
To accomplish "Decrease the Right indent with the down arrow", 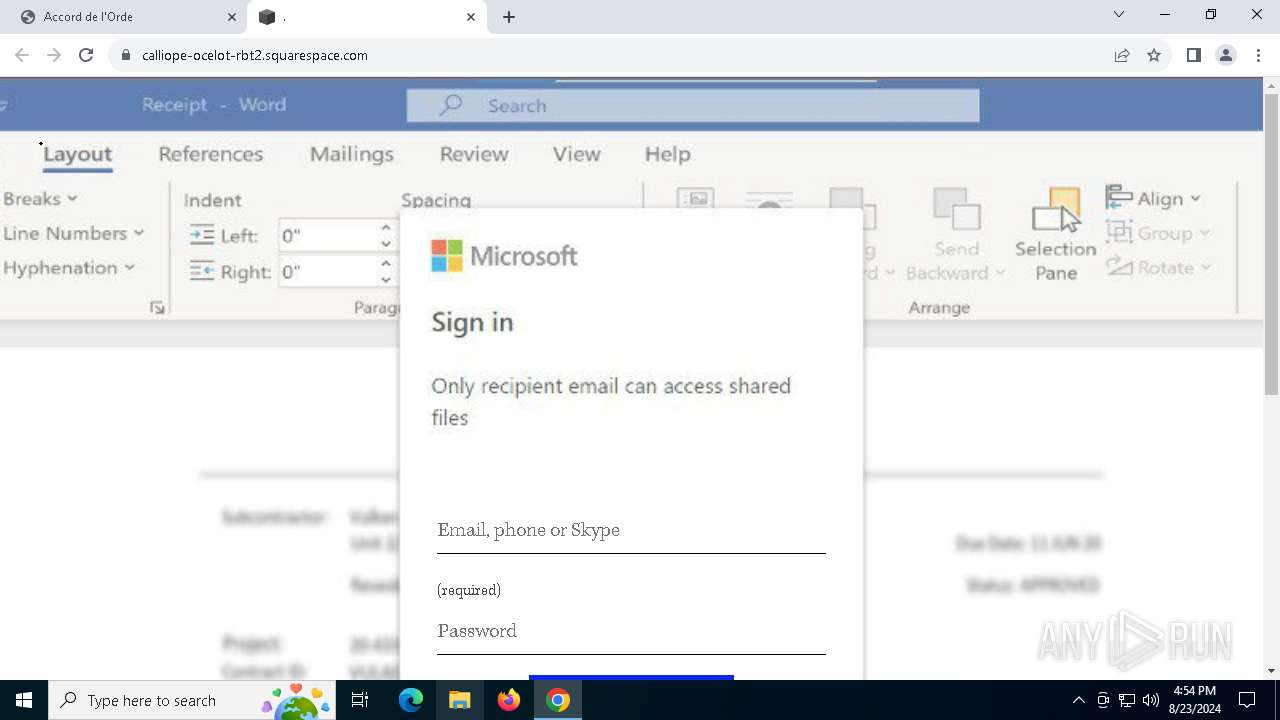I will (x=386, y=279).
